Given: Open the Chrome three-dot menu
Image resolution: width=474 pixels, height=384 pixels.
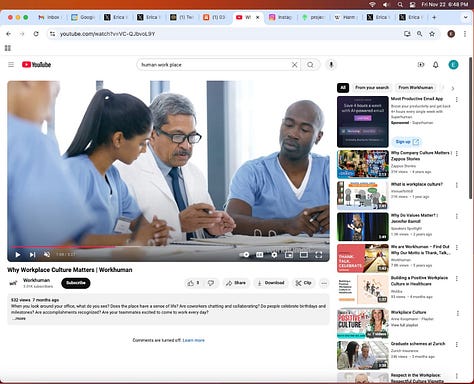Looking at the screenshot, I should [x=465, y=34].
